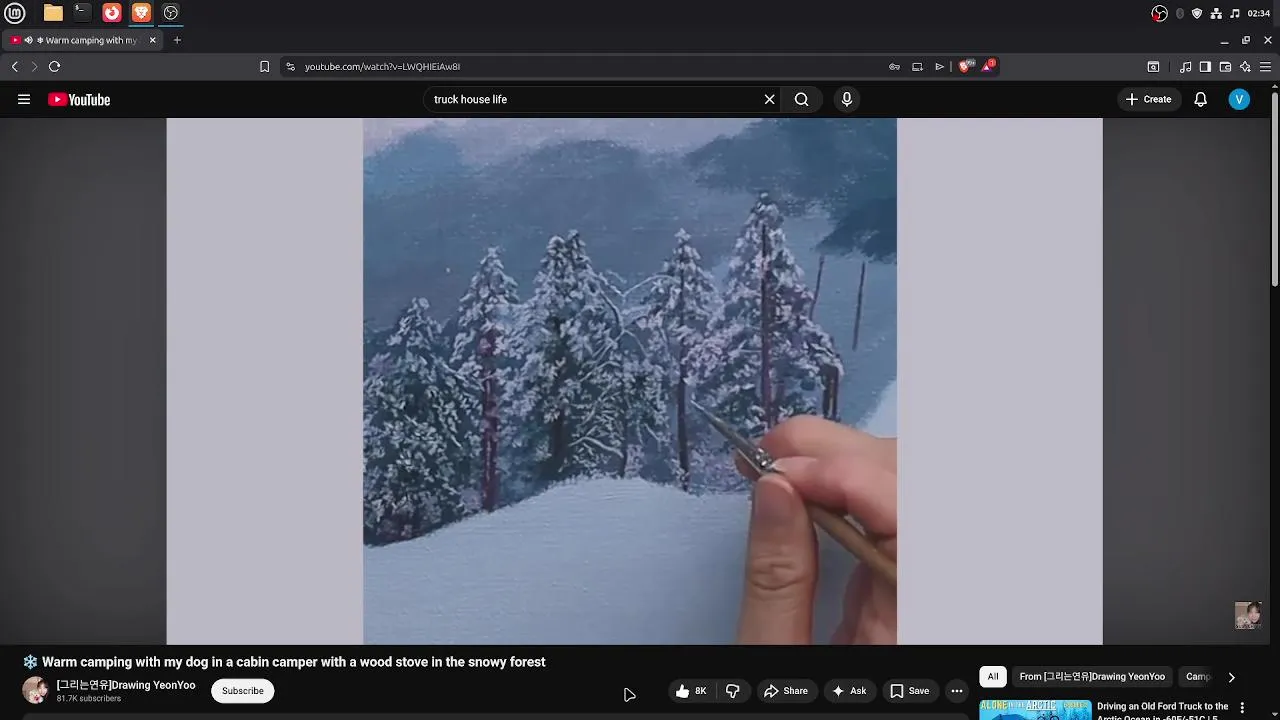Subscribe to Drawing YeonYoo
Viewport: 1280px width, 720px height.
(x=243, y=691)
